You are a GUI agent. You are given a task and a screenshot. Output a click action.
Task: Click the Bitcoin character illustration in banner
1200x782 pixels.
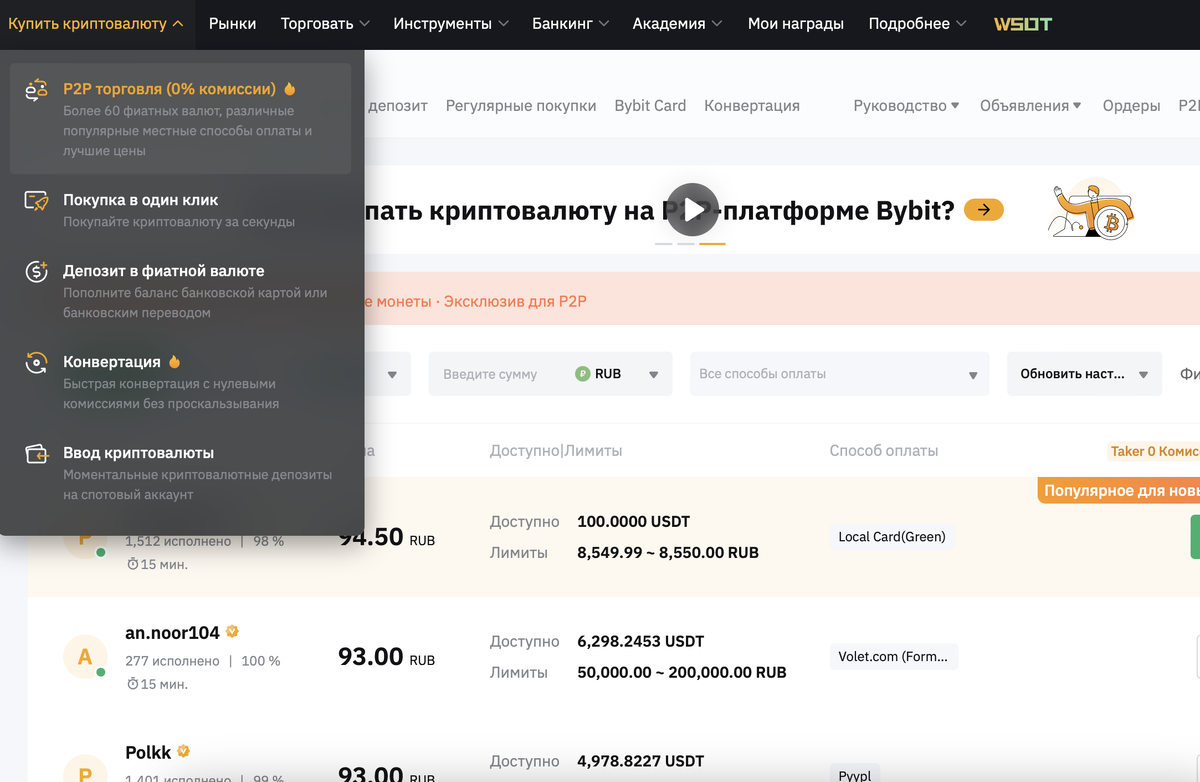click(x=1091, y=210)
